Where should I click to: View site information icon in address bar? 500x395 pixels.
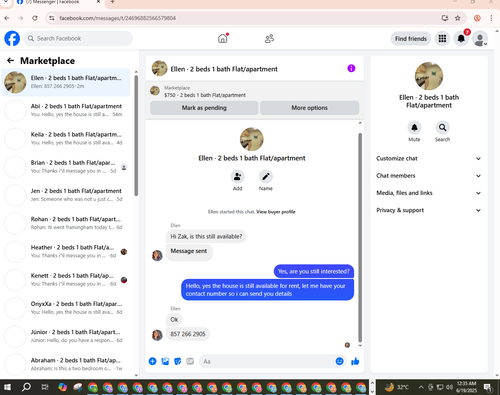(52, 18)
